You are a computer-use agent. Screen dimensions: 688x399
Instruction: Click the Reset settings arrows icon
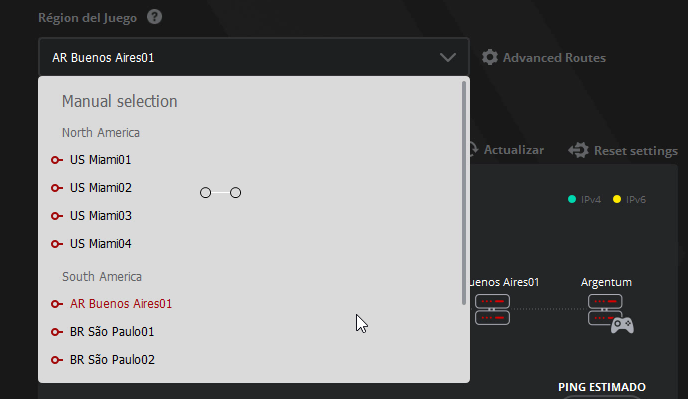pyautogui.click(x=578, y=150)
